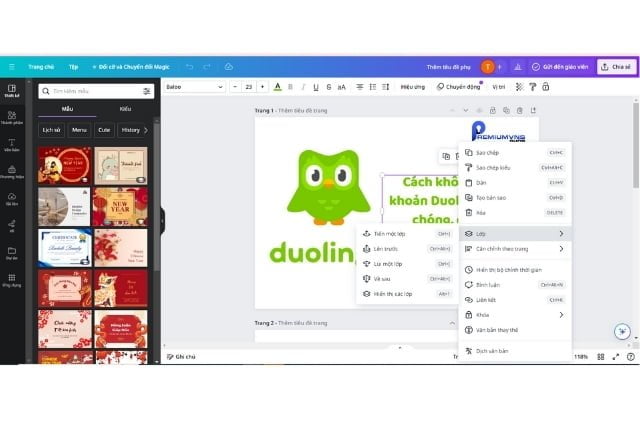
Task: Toggle italic formatting
Action: pyautogui.click(x=303, y=87)
